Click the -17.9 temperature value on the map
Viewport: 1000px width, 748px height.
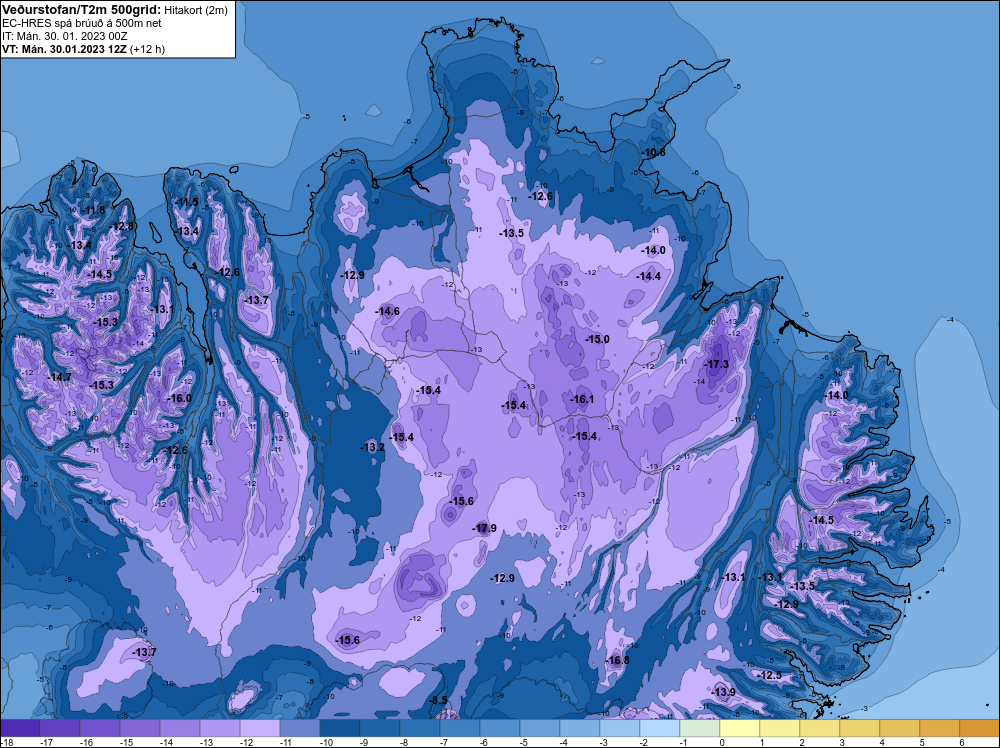[484, 528]
